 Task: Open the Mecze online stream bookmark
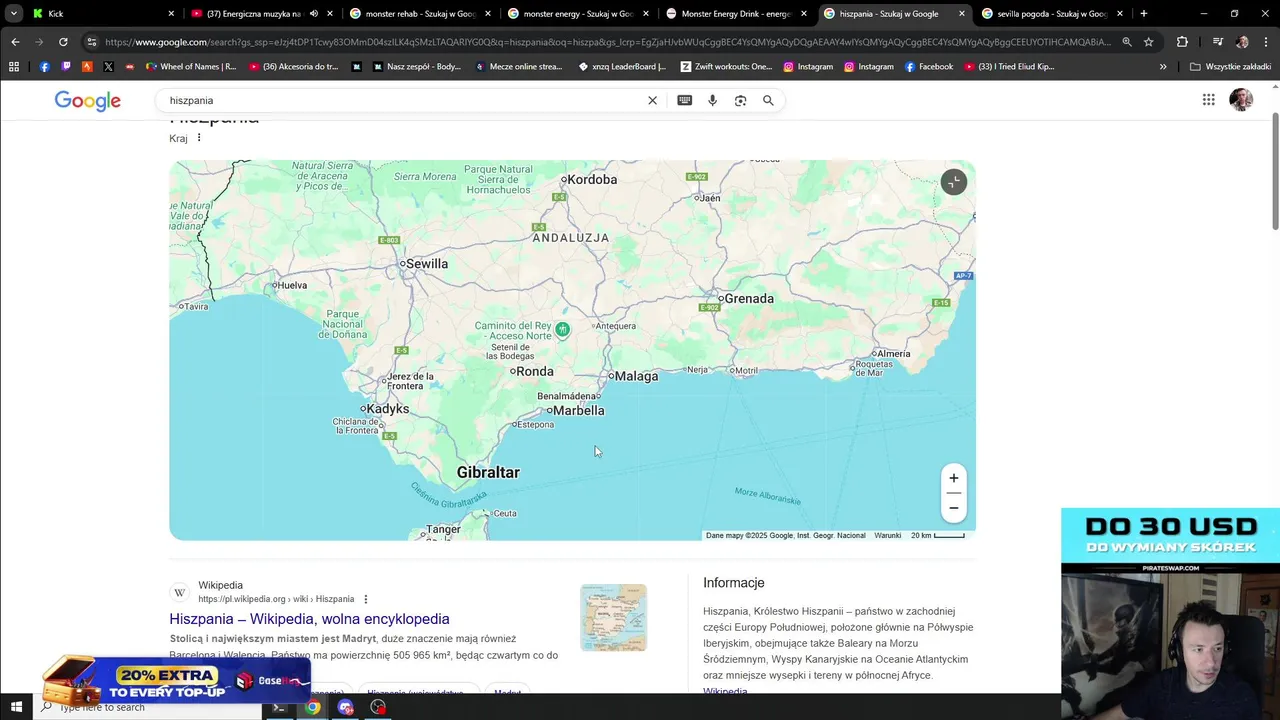coord(519,66)
